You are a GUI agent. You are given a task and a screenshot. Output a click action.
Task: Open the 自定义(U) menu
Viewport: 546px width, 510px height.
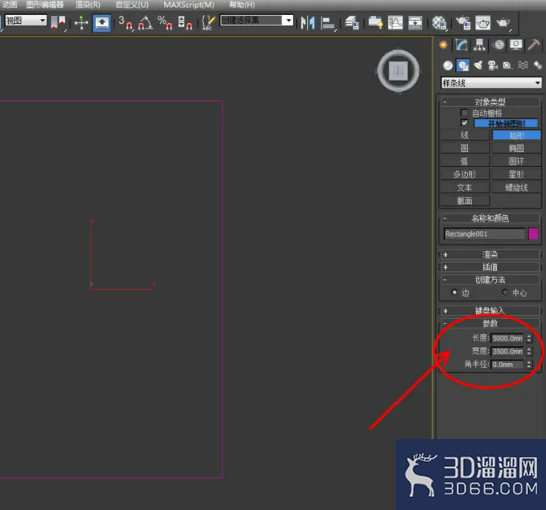pyautogui.click(x=132, y=5)
